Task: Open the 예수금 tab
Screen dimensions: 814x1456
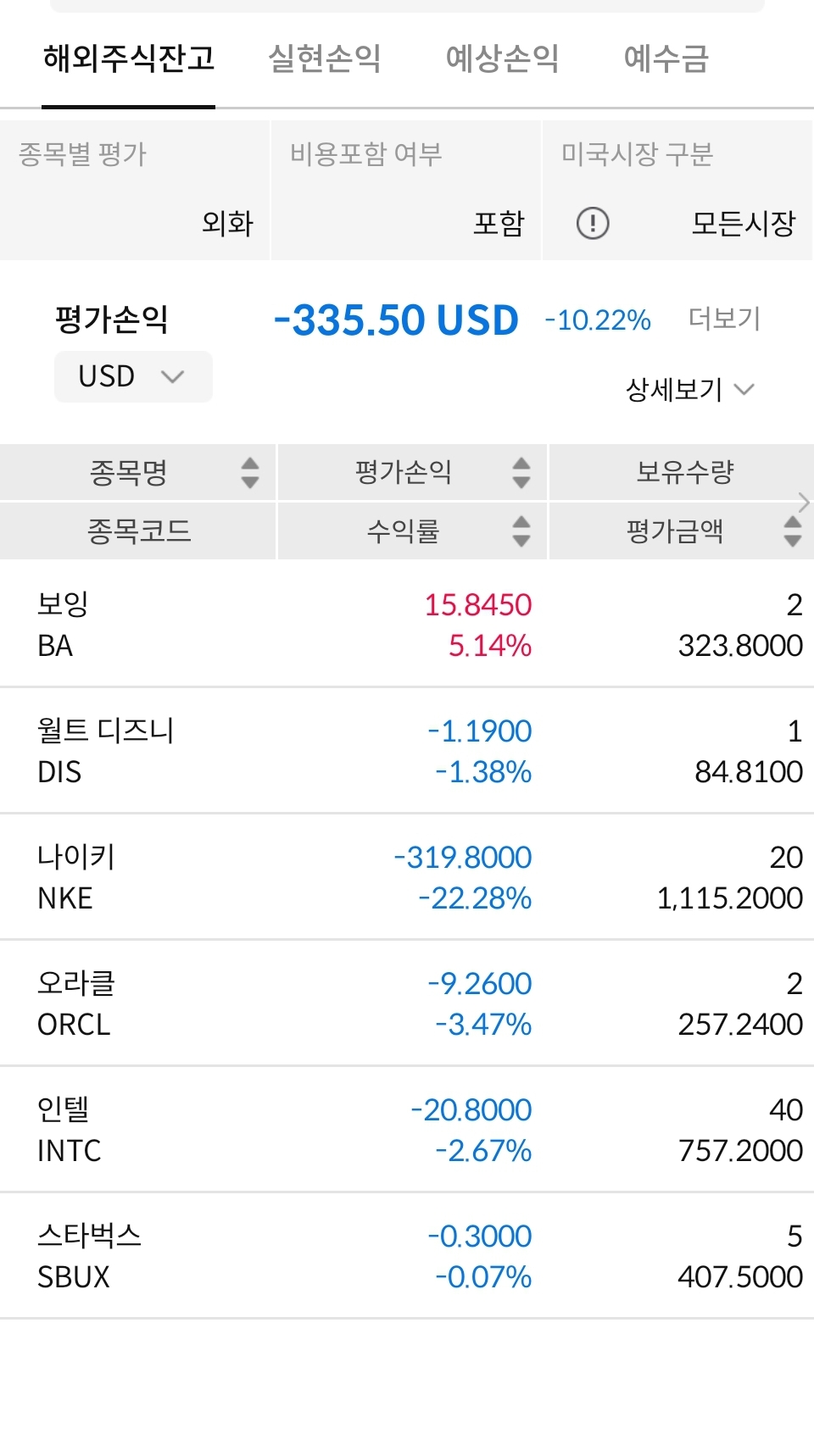Action: [x=666, y=58]
